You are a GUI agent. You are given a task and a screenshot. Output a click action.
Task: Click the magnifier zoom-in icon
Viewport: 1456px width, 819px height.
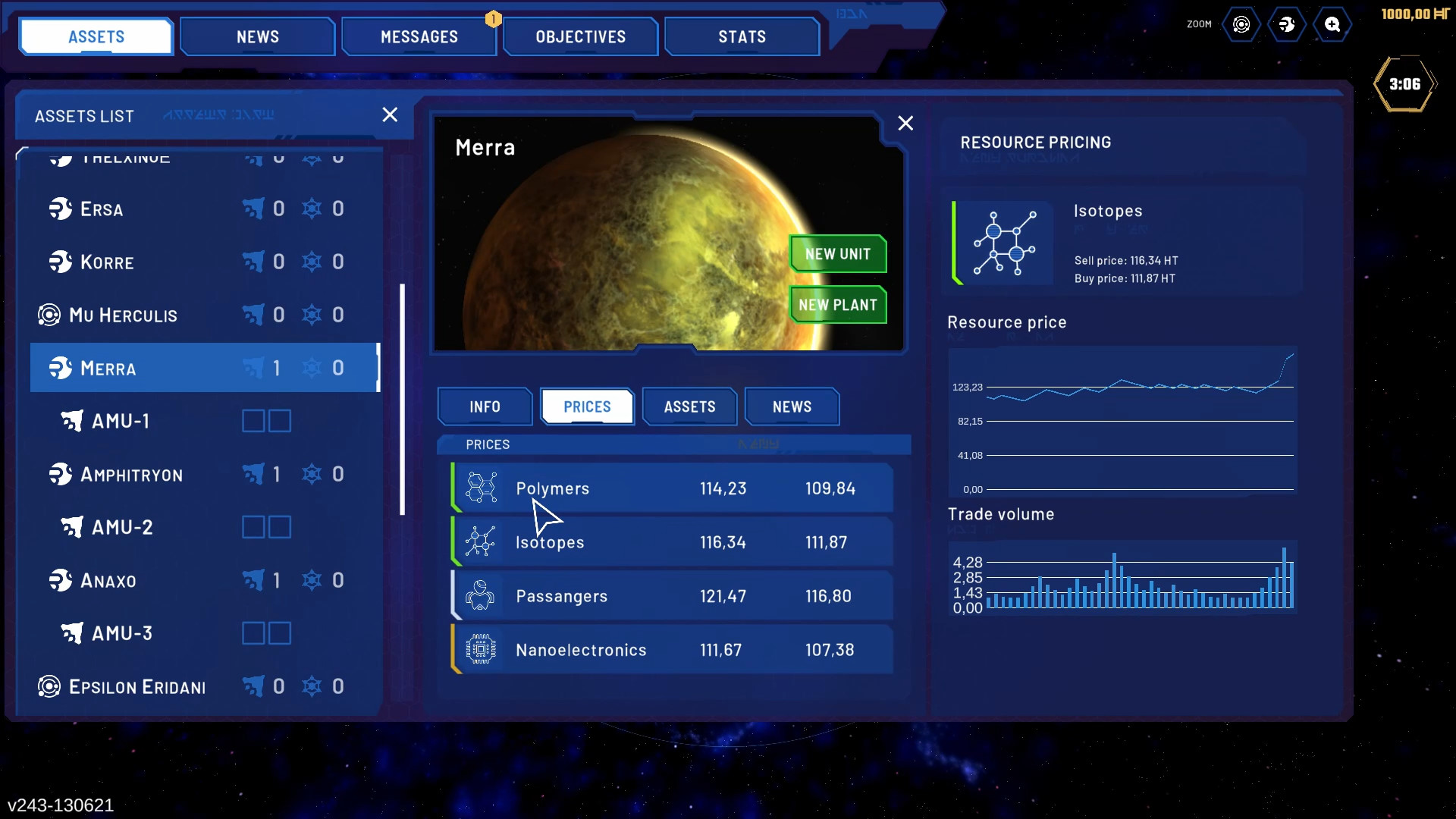tap(1332, 25)
